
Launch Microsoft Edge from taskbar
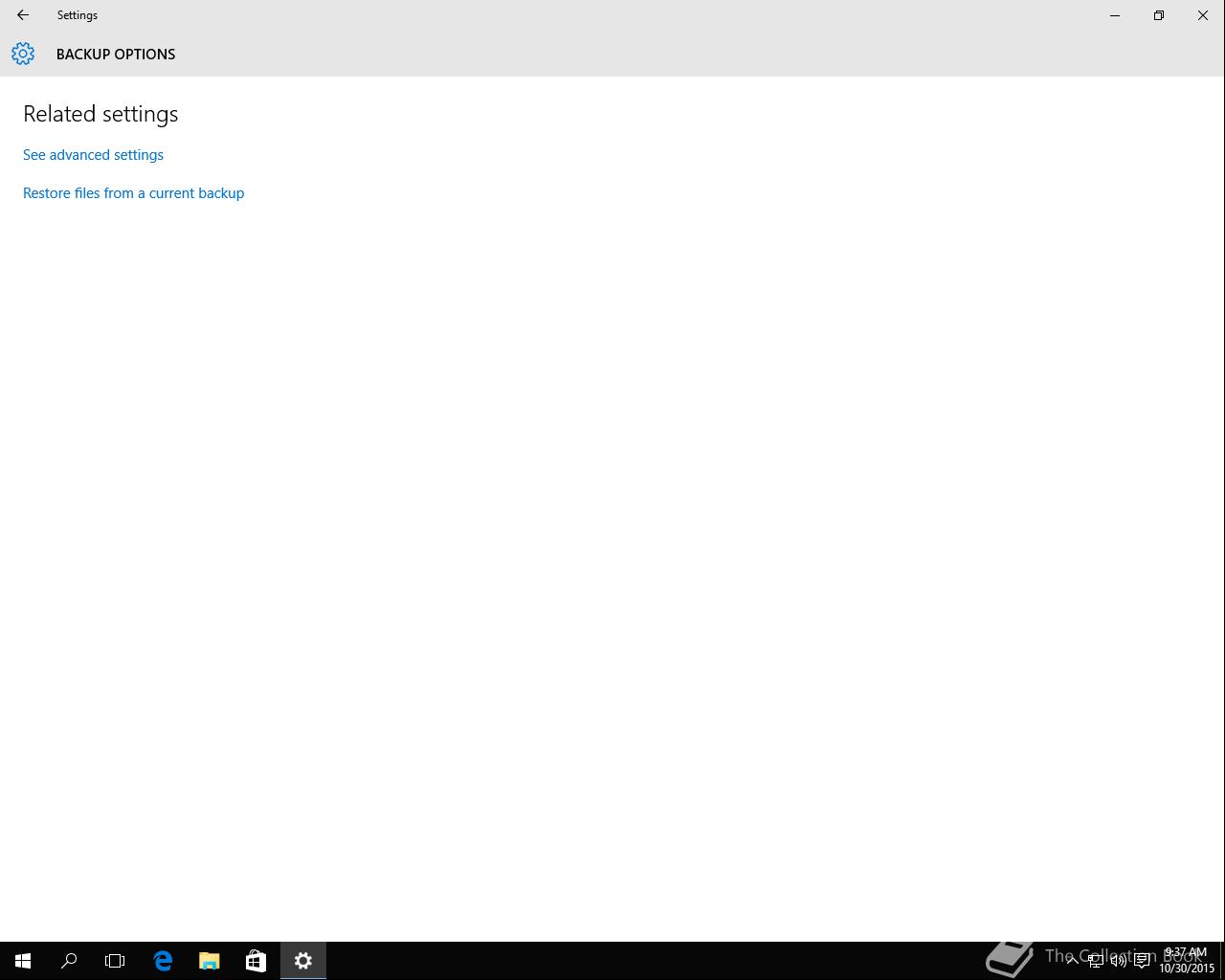pos(163,961)
